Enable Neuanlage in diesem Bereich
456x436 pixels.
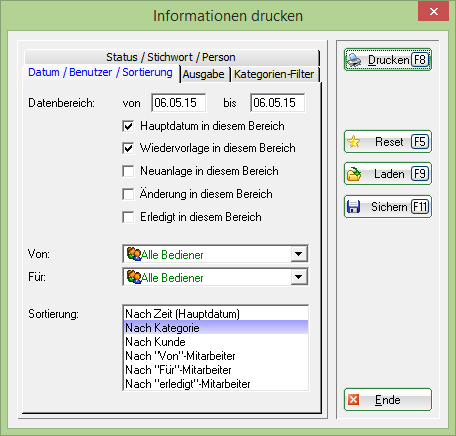click(x=128, y=171)
